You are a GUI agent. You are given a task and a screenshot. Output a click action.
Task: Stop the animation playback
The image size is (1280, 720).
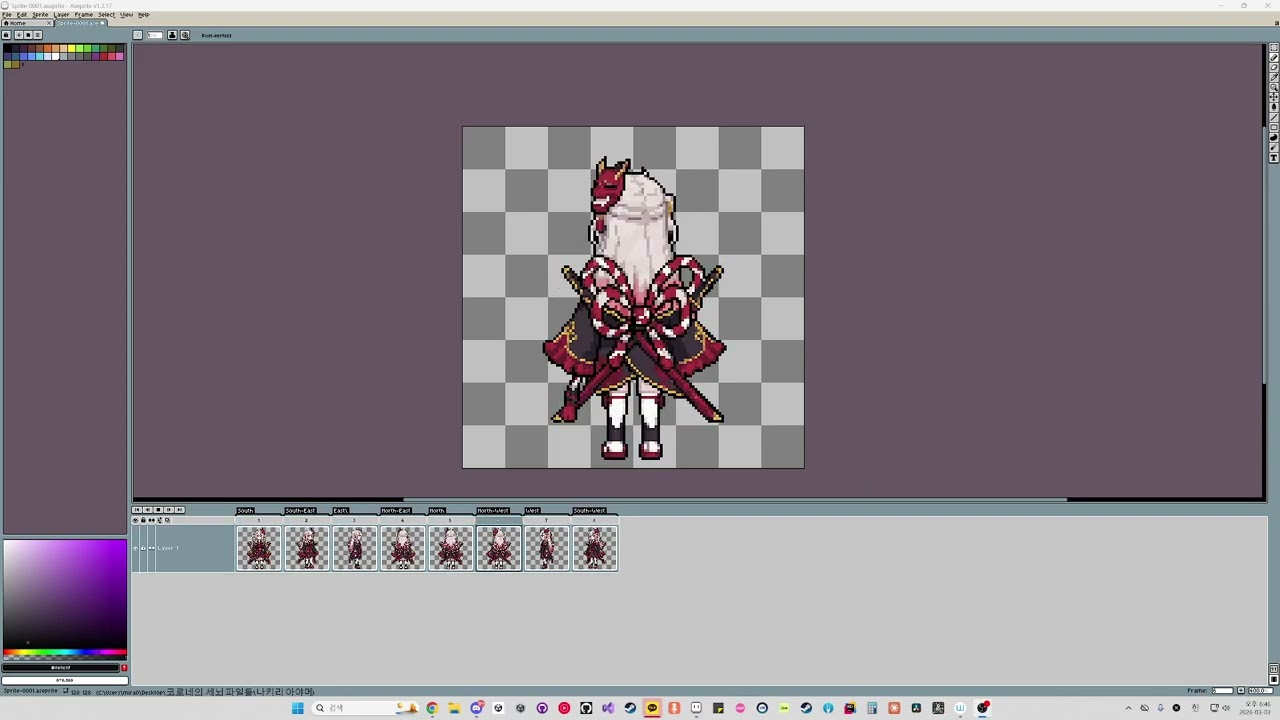pos(158,510)
